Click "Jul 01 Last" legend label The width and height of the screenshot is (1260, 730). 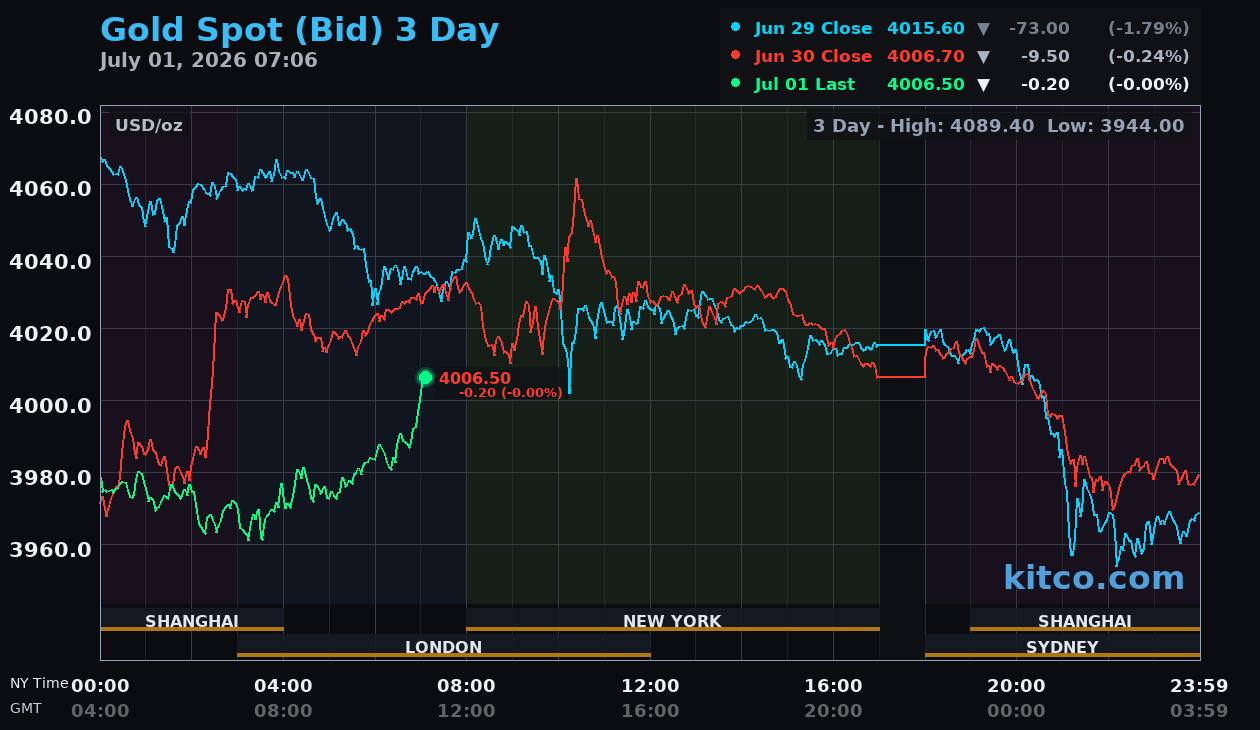pyautogui.click(x=805, y=84)
